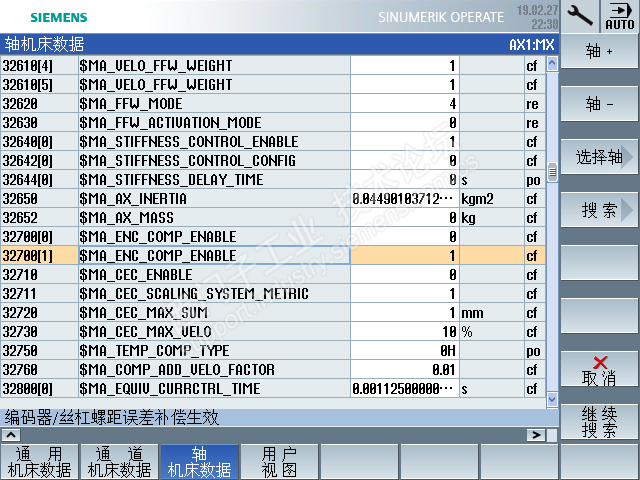Click the date and time display
The image size is (640, 480).
(x=537, y=17)
